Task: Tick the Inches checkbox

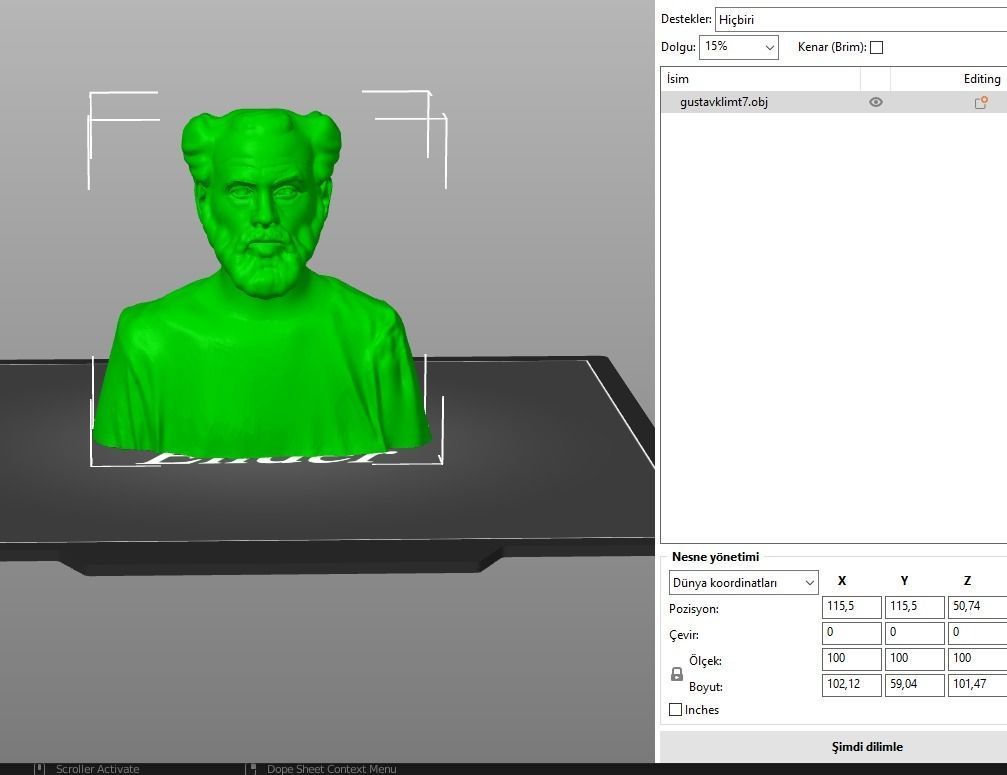Action: 676,710
